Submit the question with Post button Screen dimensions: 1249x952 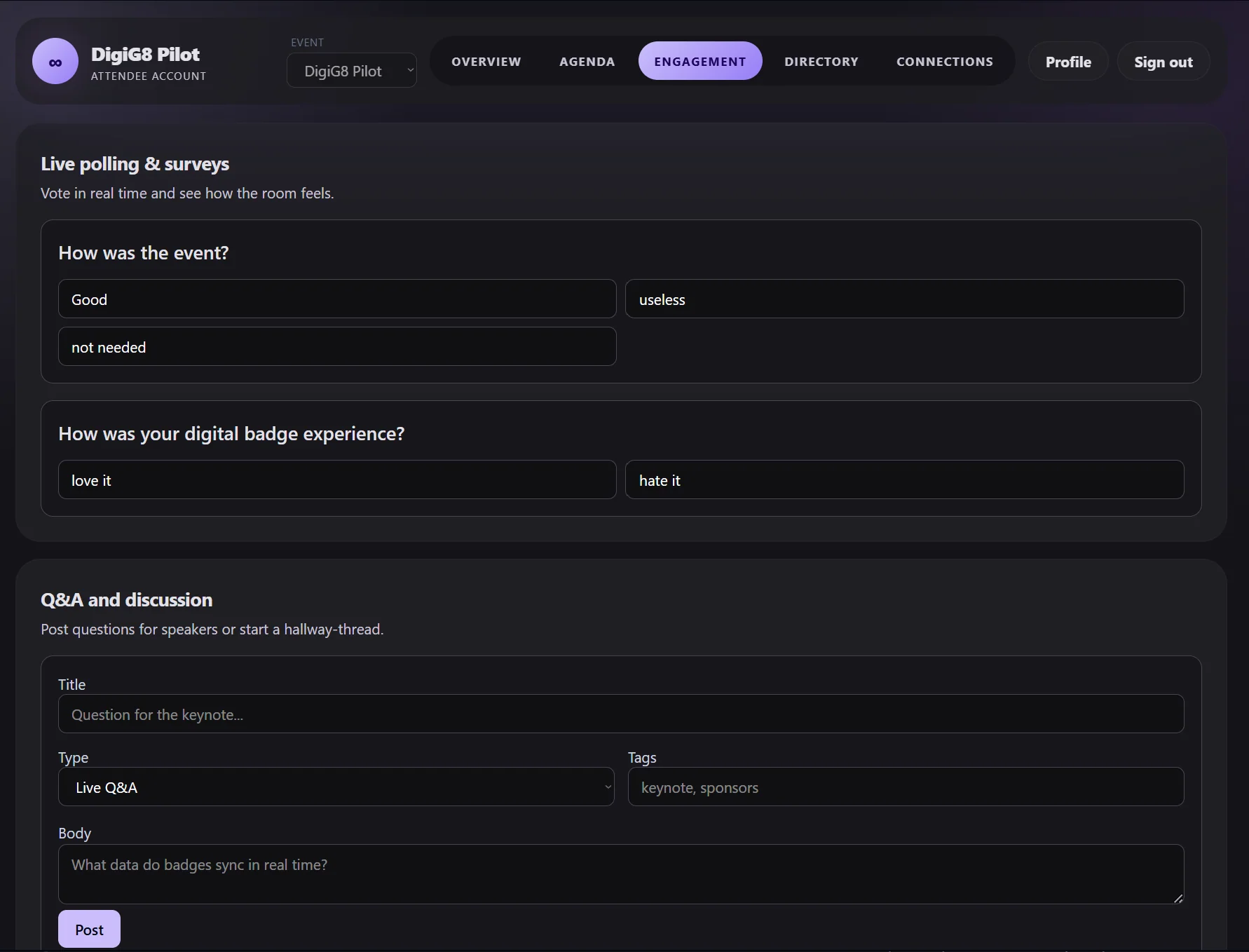[x=89, y=929]
